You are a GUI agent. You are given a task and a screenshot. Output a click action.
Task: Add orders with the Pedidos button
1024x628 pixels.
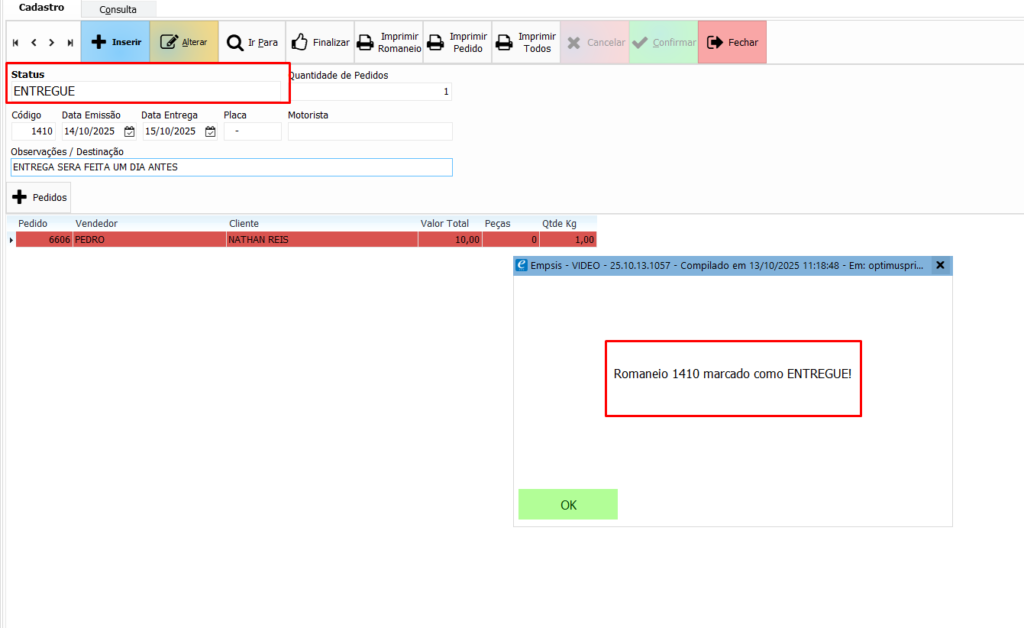coord(39,198)
